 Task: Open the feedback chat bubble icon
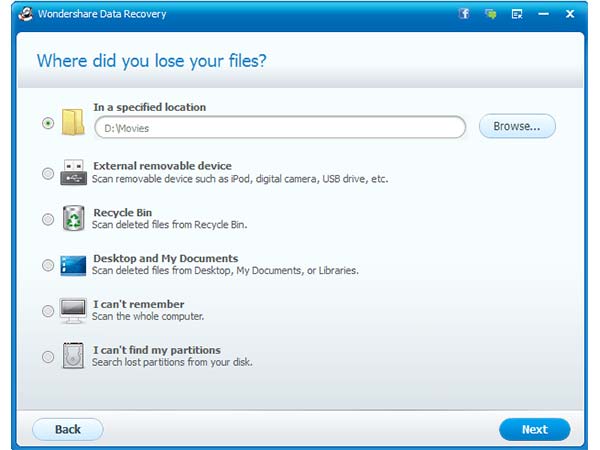pyautogui.click(x=490, y=14)
